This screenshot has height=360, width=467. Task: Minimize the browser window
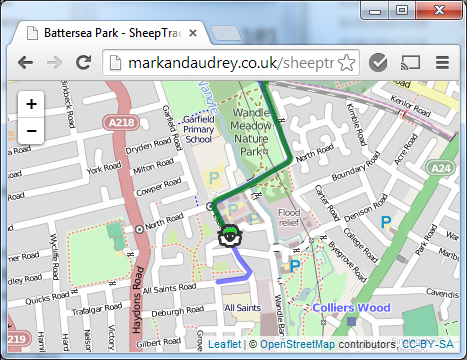pyautogui.click(x=375, y=11)
